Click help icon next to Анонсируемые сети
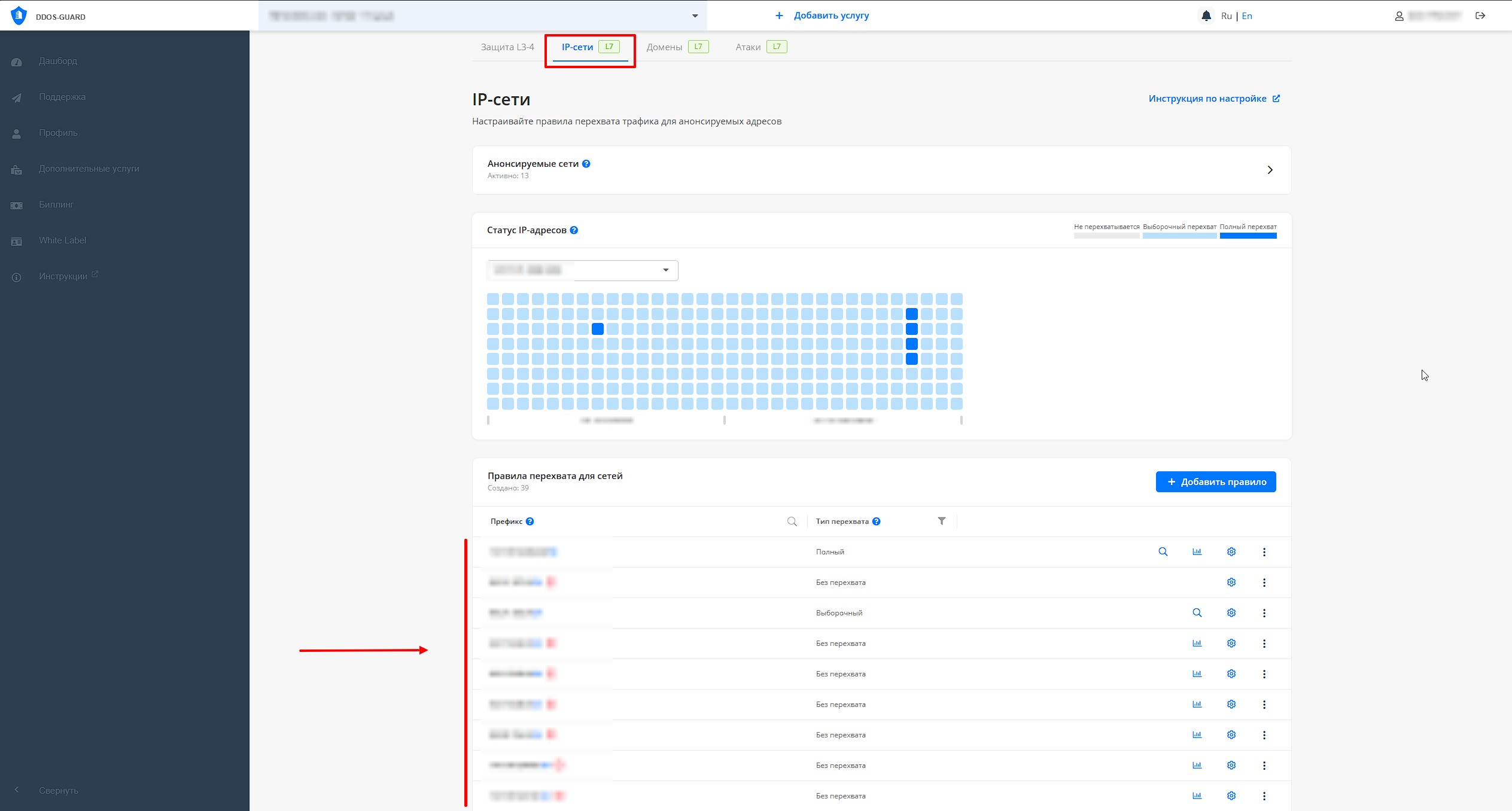 [x=586, y=164]
